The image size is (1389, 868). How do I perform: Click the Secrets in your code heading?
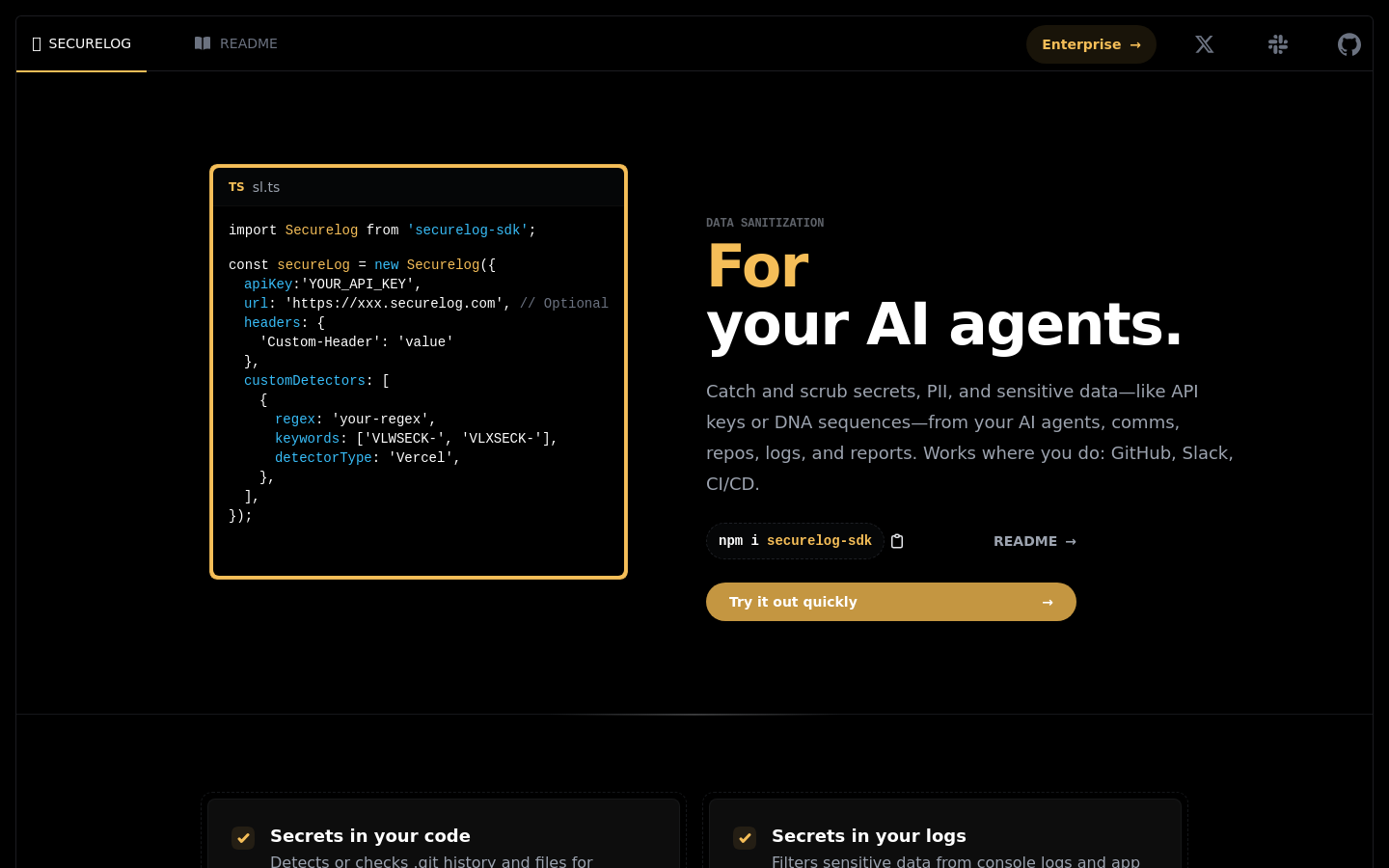tap(370, 836)
